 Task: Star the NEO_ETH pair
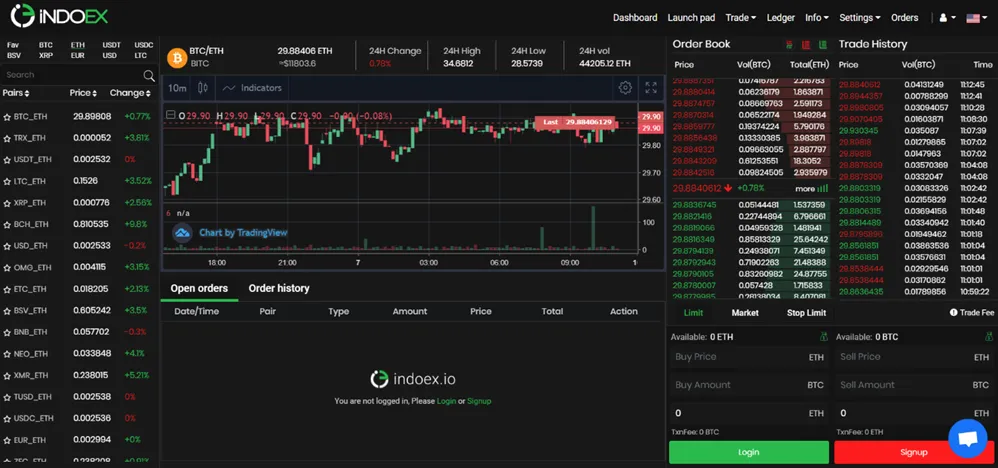[x=7, y=354]
